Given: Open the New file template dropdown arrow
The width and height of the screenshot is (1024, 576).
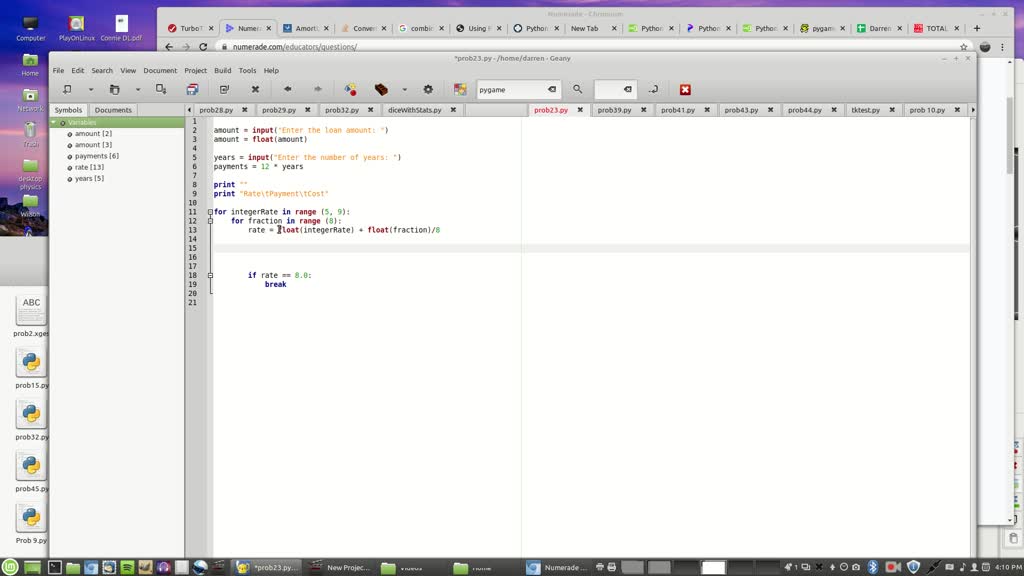Looking at the screenshot, I should pyautogui.click(x=90, y=89).
